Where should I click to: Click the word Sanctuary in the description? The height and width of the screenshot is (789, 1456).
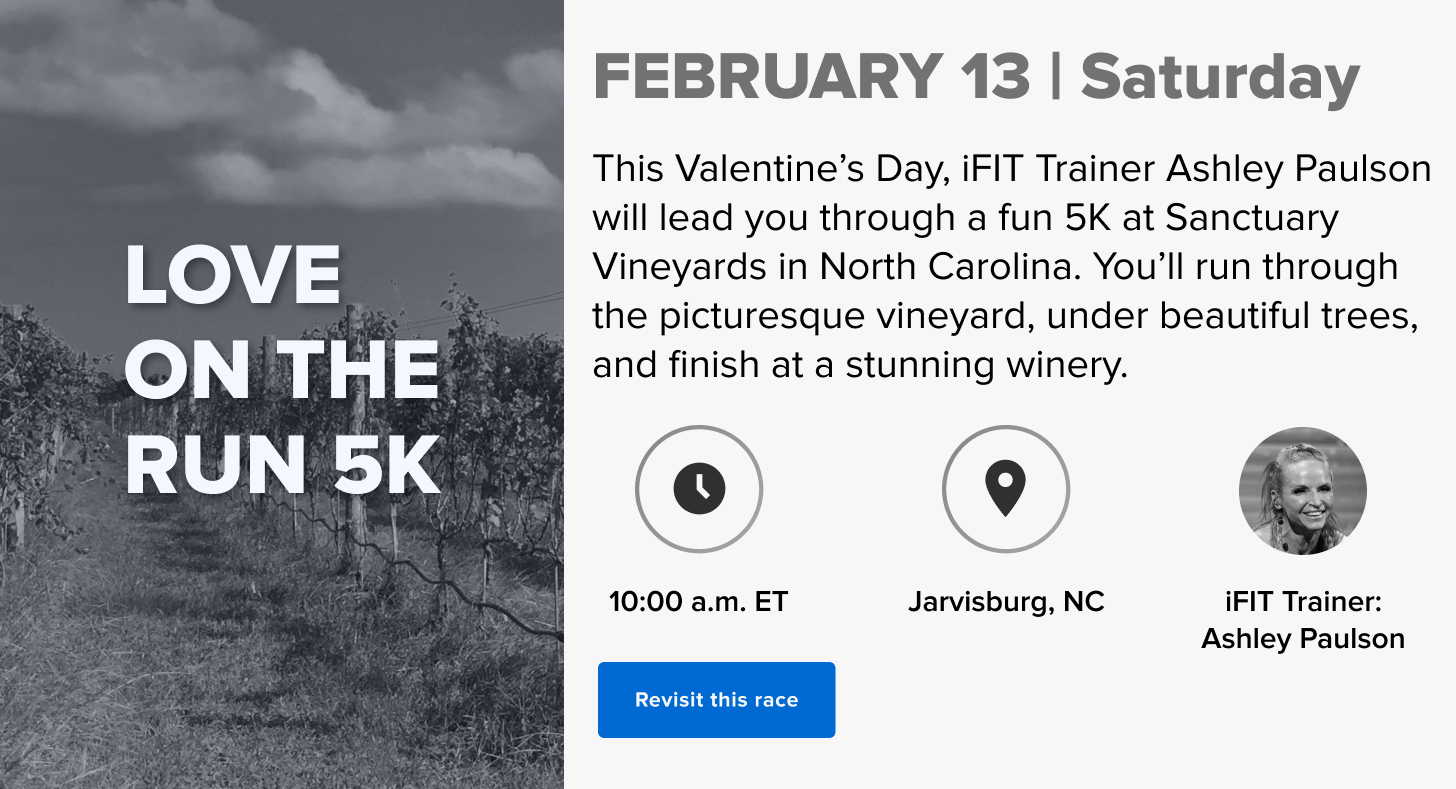click(x=1252, y=217)
